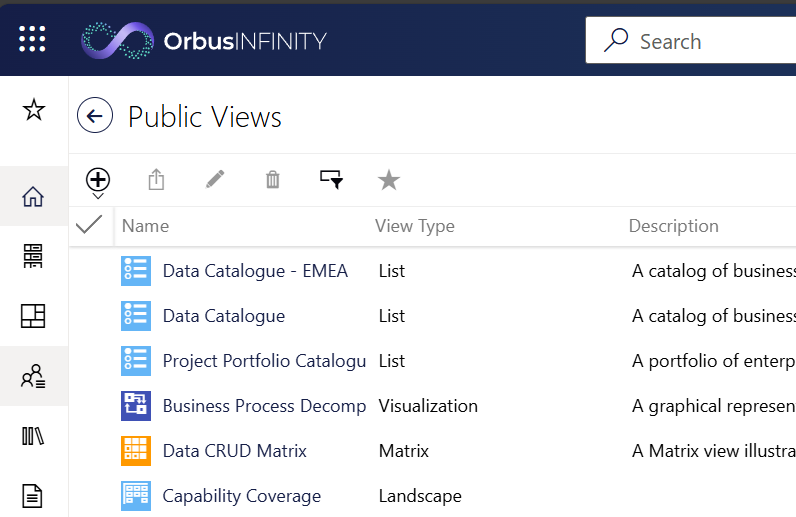
Task: Open Favorites star in the sidebar
Action: [34, 109]
